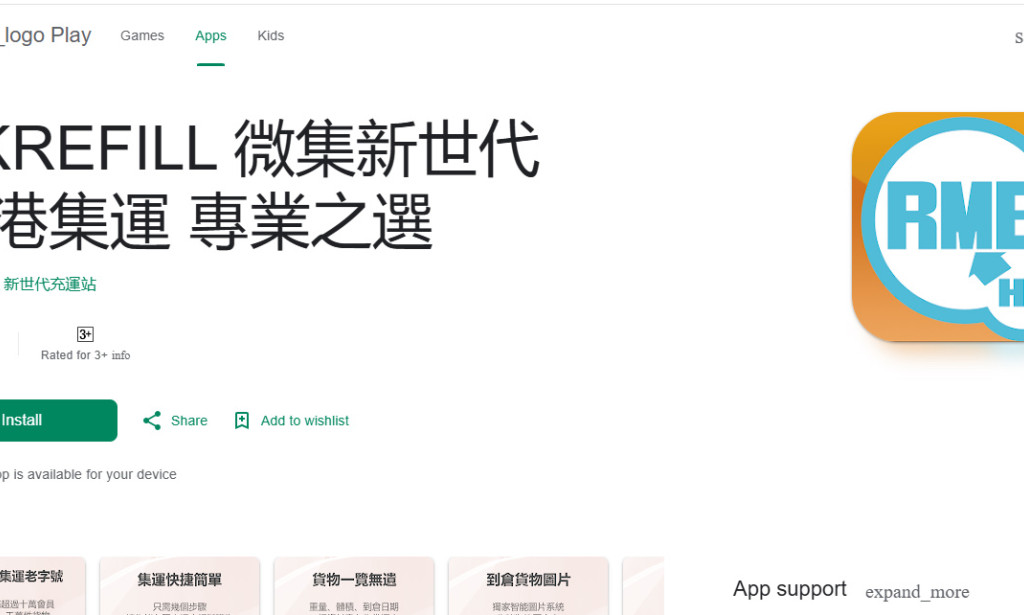Open developer page 新世代充運站
Image resolution: width=1024 pixels, height=615 pixels.
click(48, 284)
